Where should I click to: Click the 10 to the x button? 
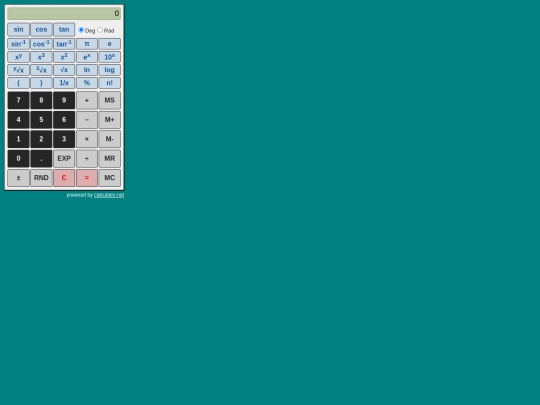tap(110, 57)
